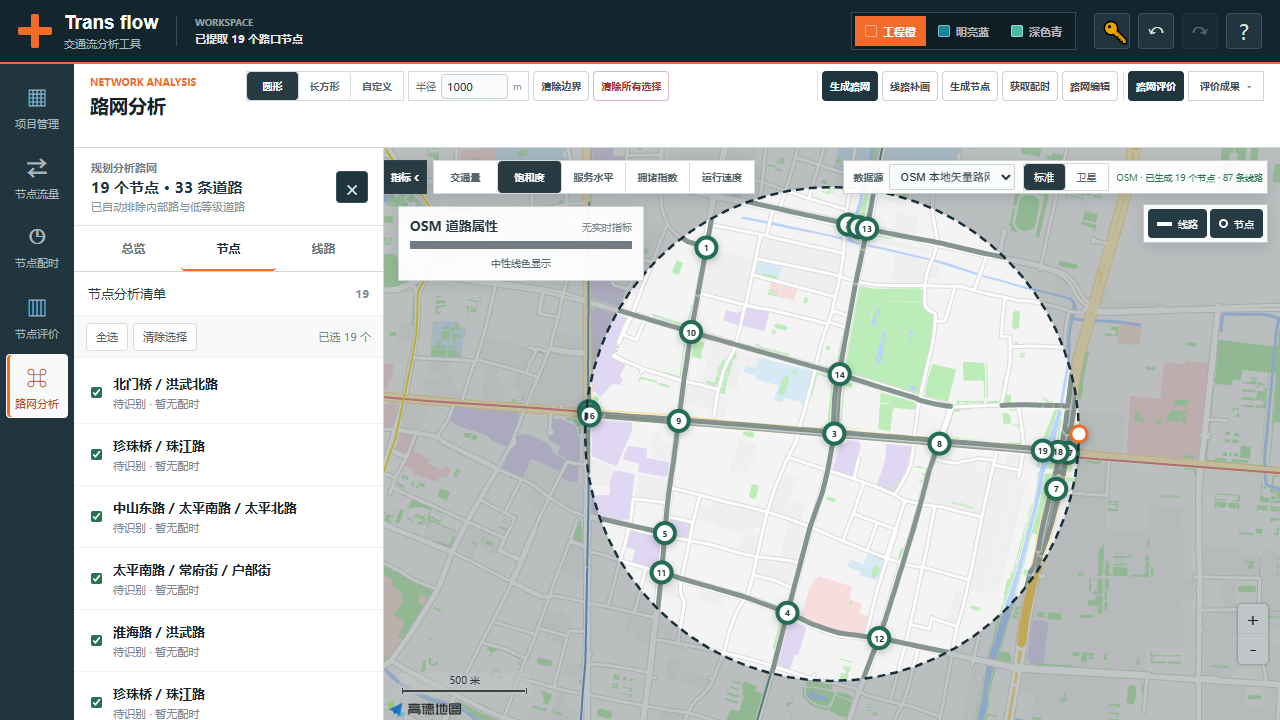Uncheck 中山东路 / 太平南路 / 太平北路 checkbox
Image resolution: width=1280 pixels, height=720 pixels.
tap(97, 516)
